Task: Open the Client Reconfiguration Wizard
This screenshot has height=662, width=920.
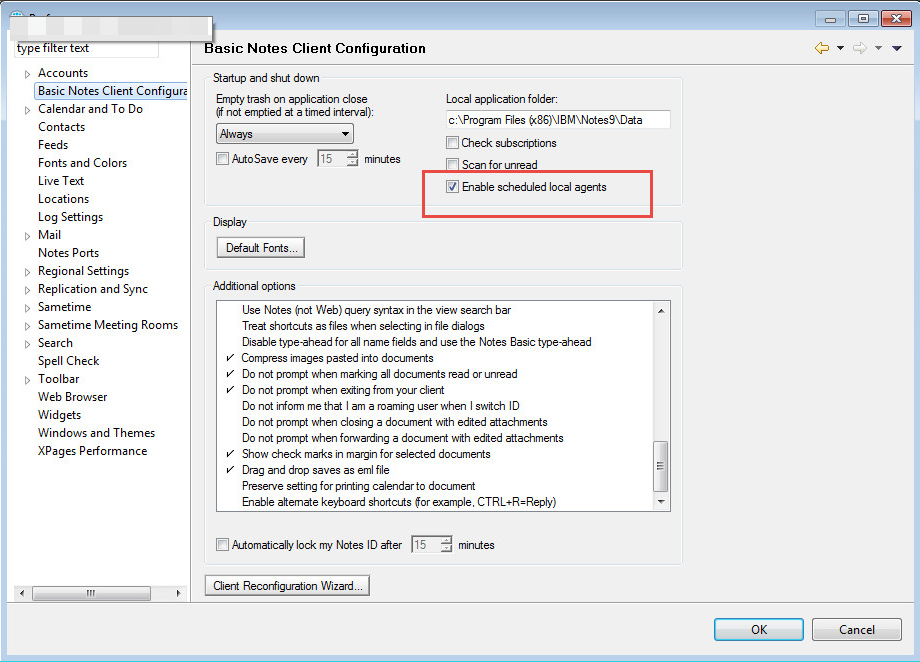Action: point(288,586)
